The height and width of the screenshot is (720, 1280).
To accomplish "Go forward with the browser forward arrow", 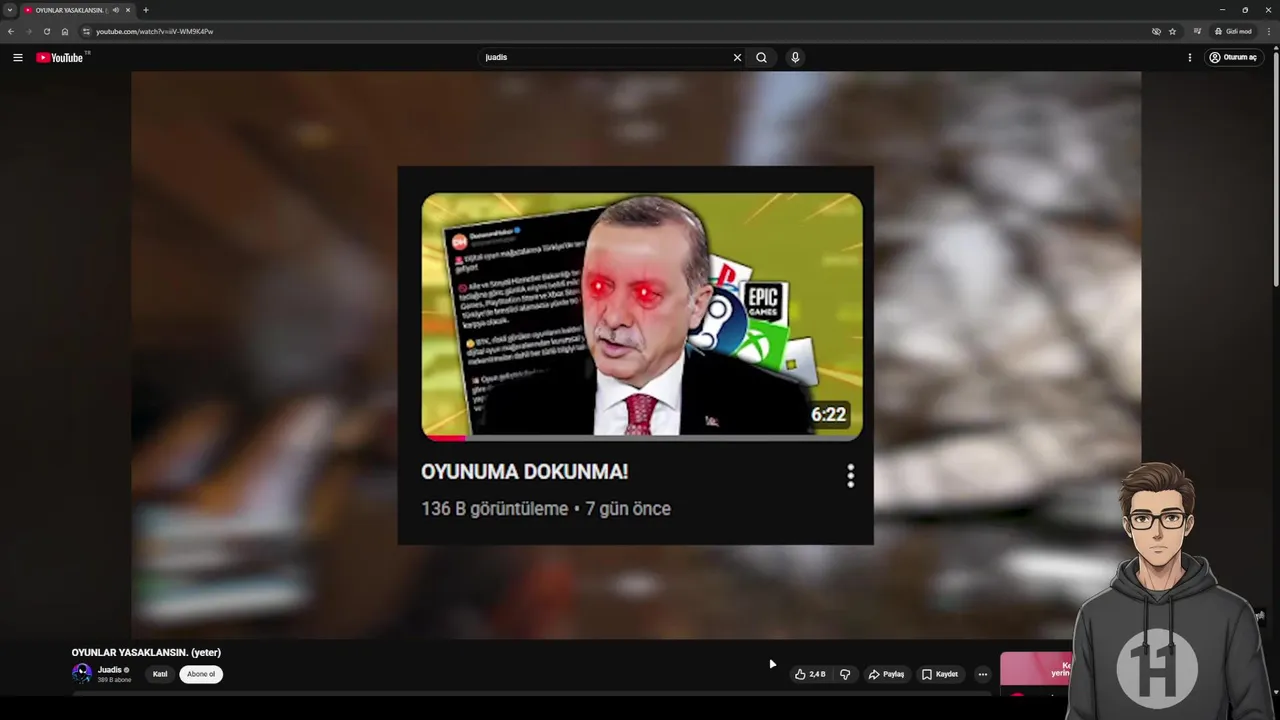I will 28,31.
